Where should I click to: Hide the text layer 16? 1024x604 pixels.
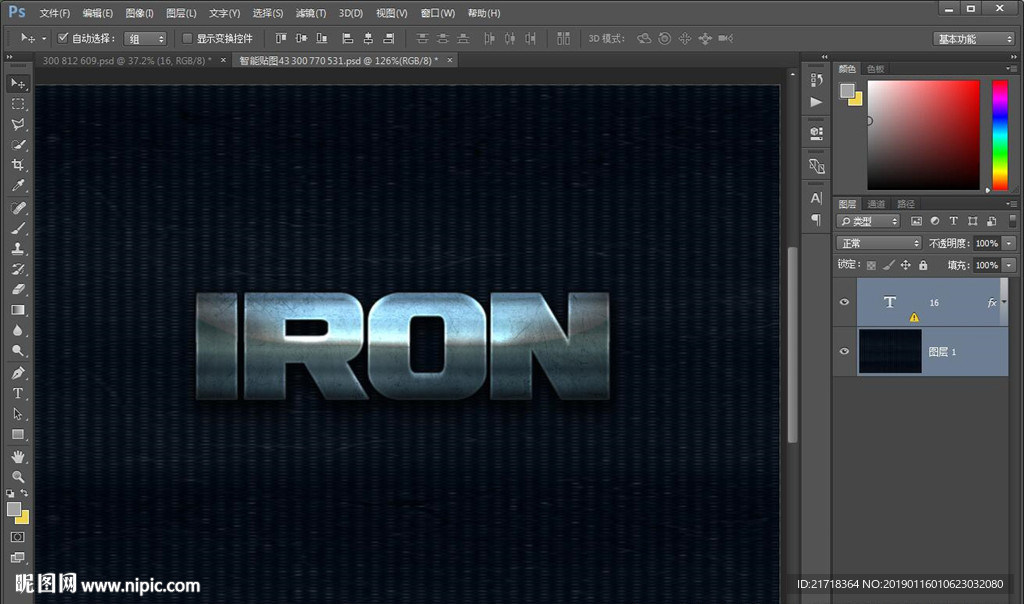pyautogui.click(x=845, y=302)
